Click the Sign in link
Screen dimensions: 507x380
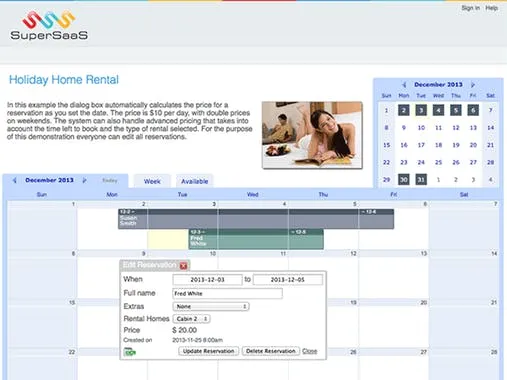470,8
